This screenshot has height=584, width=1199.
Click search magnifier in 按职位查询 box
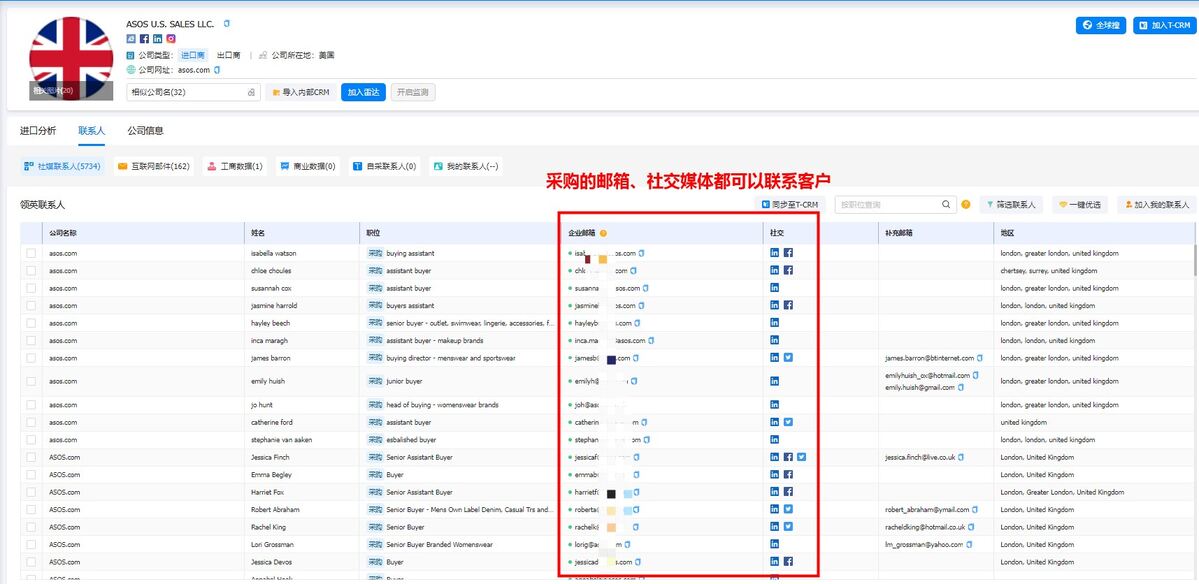946,205
